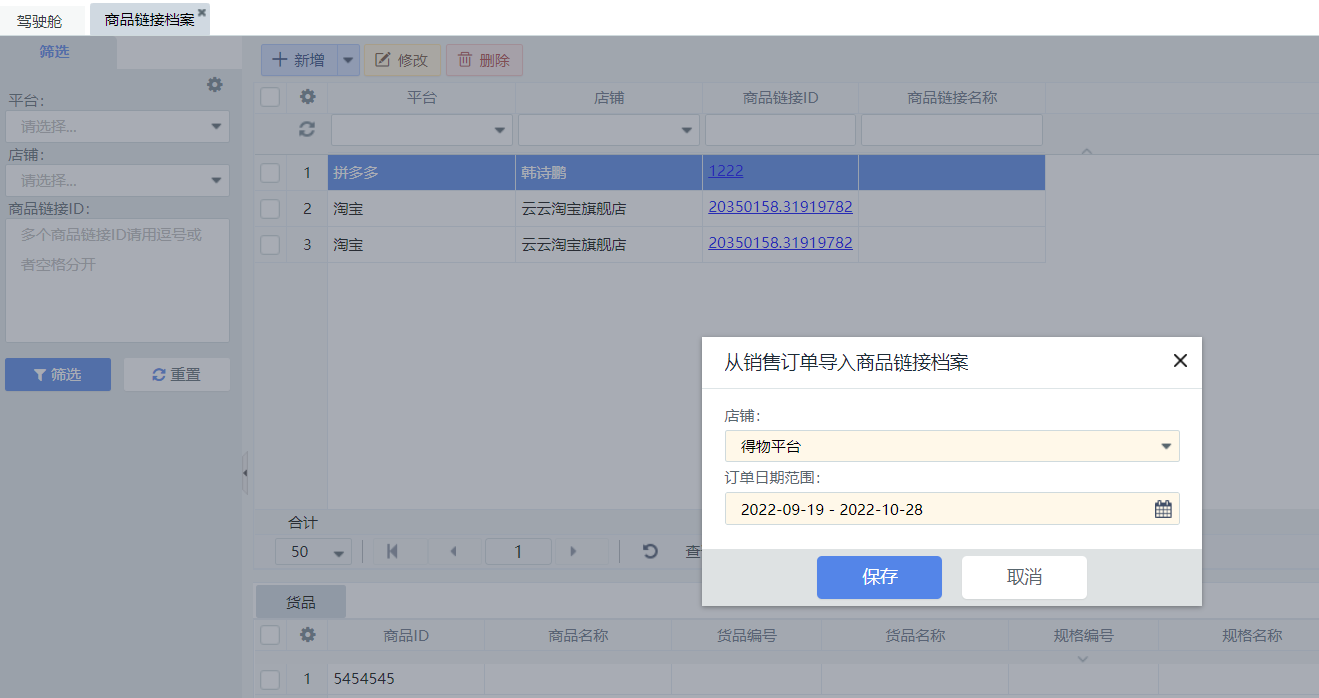This screenshot has height=698, width=1319.
Task: Switch to the 驾驶舱 tab
Action: click(40, 20)
